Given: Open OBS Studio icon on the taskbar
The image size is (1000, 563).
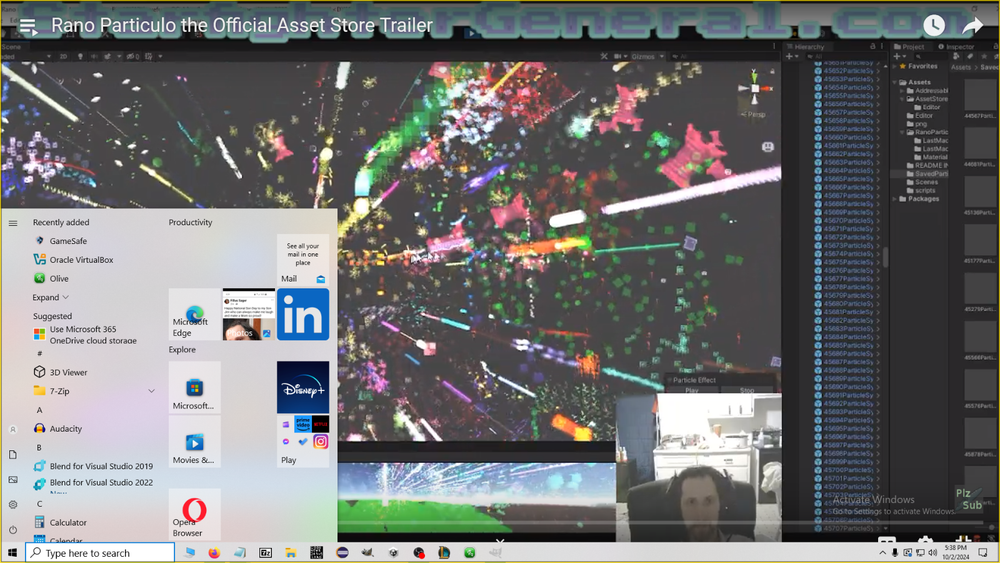Looking at the screenshot, I should click(418, 553).
